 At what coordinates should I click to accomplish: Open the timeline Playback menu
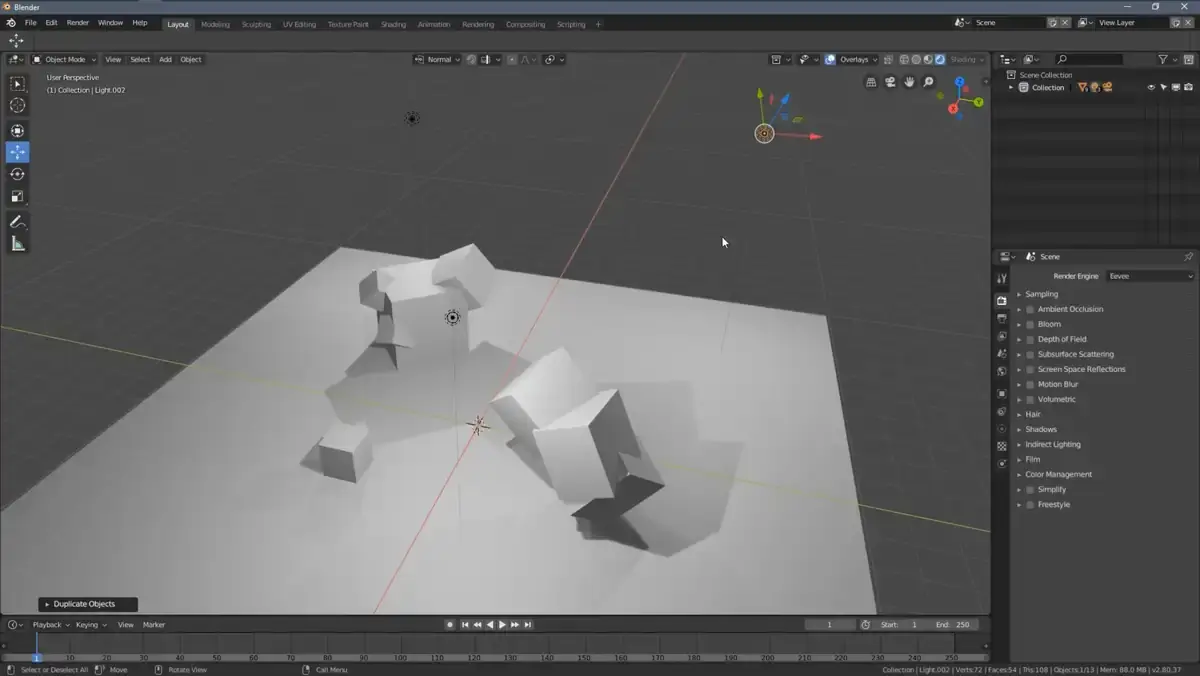[50, 625]
